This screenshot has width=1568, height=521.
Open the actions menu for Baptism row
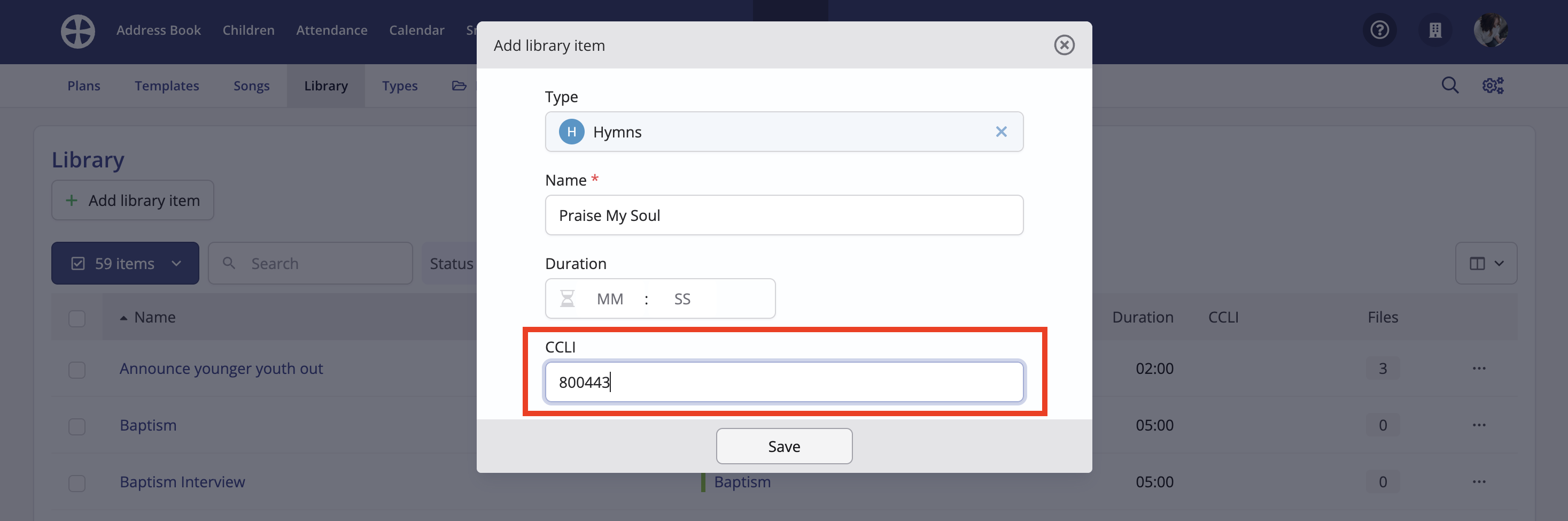1479,425
